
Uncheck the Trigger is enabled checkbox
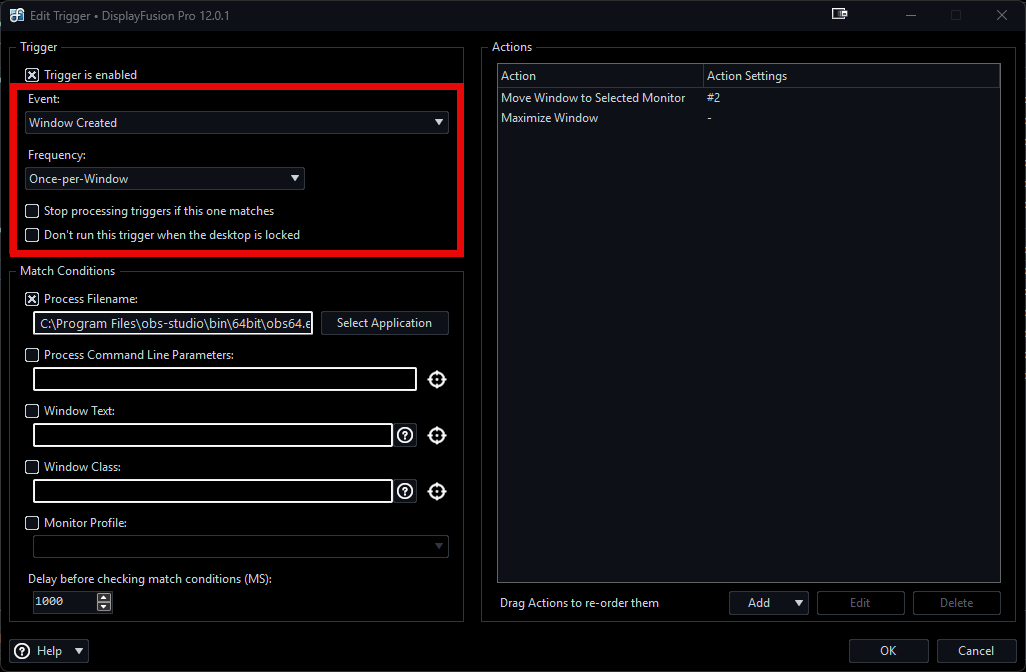[32, 75]
